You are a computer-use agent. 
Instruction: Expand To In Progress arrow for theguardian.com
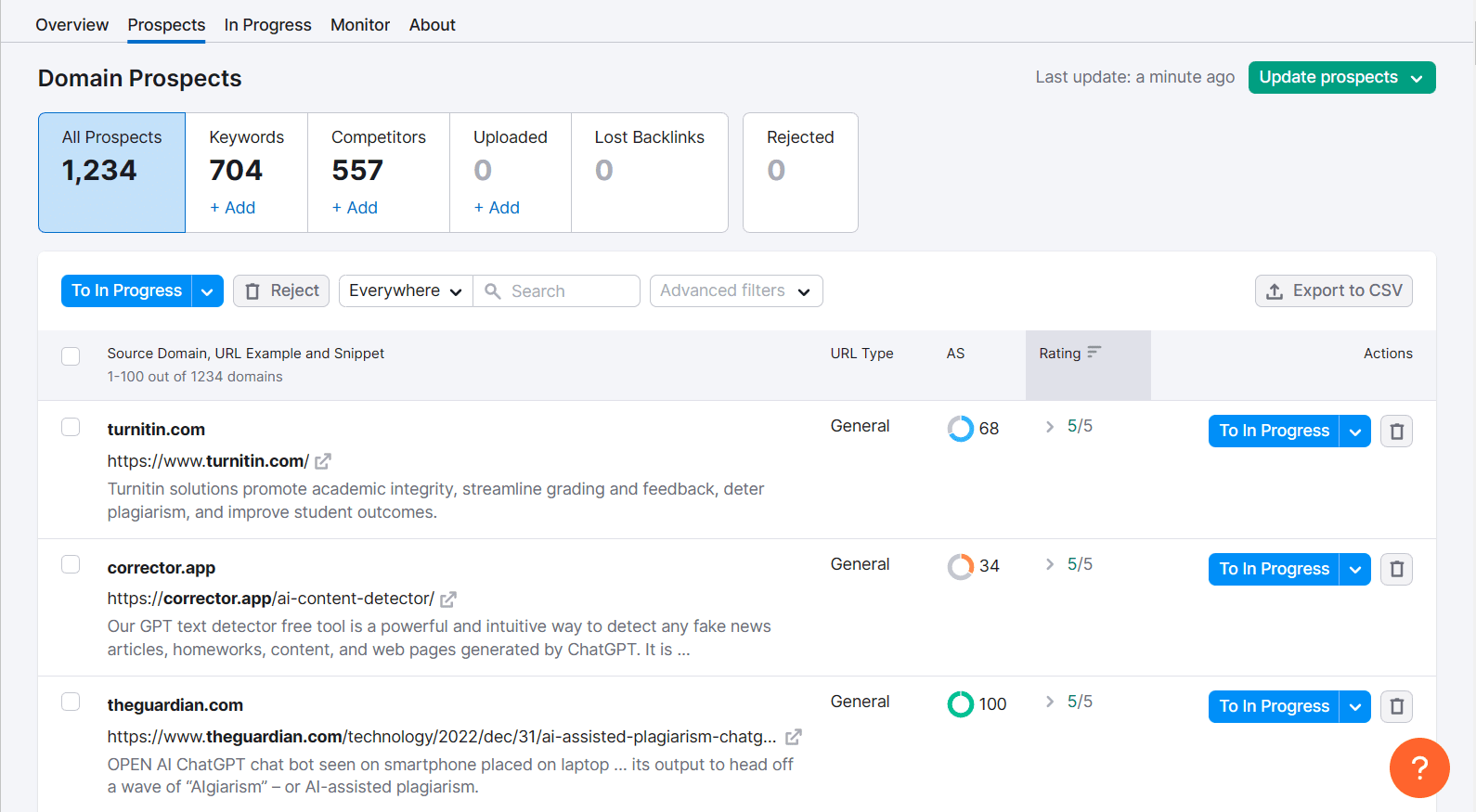click(x=1355, y=706)
